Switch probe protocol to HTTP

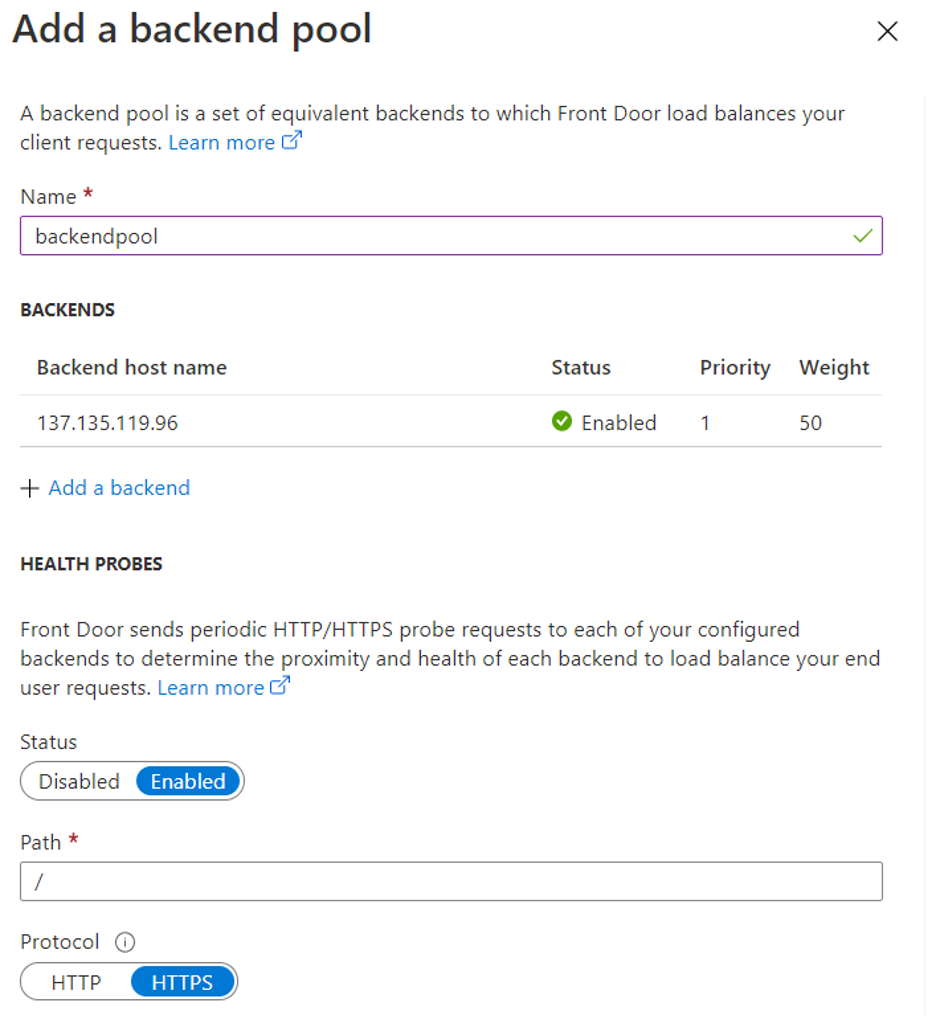(76, 982)
